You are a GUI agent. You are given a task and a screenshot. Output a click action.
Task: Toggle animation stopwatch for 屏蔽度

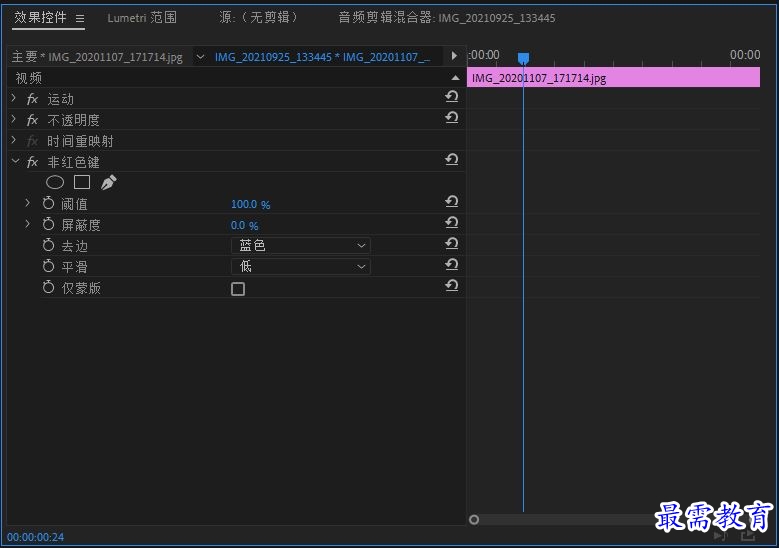coord(48,224)
